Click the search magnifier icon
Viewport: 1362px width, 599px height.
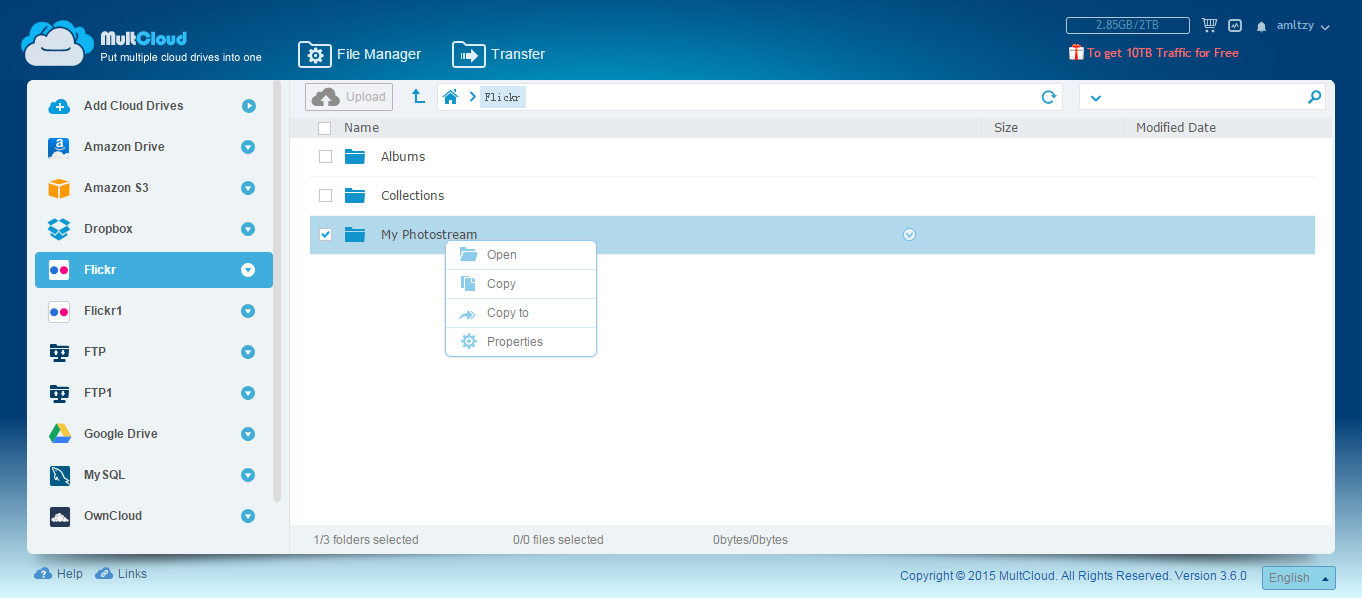[1314, 97]
